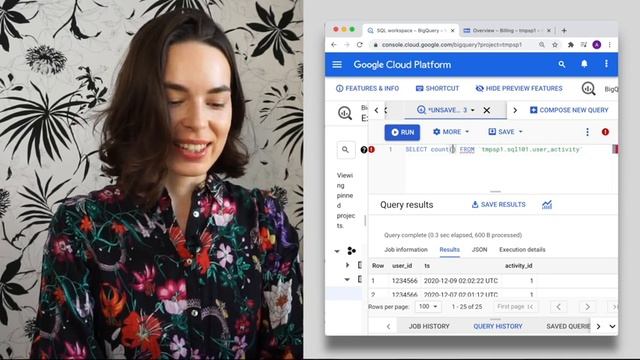640x360 pixels.
Task: Click the BigQuery Explorer magnifier icon
Action: (345, 113)
